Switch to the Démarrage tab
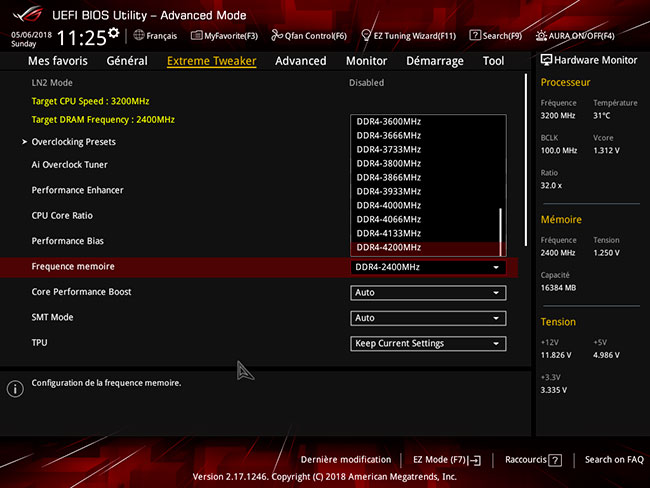The height and width of the screenshot is (488, 650). tap(435, 61)
